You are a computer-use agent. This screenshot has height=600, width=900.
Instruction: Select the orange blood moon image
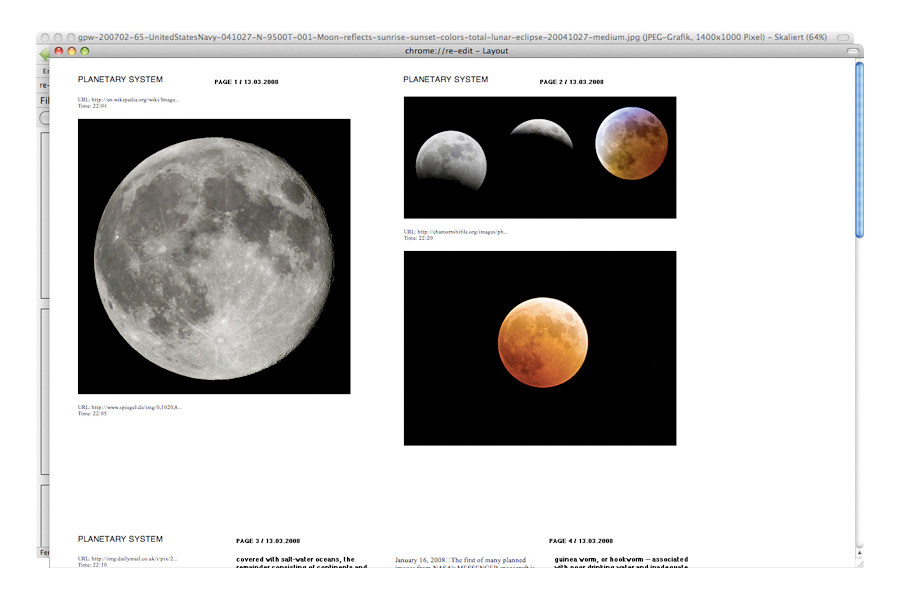coord(540,348)
